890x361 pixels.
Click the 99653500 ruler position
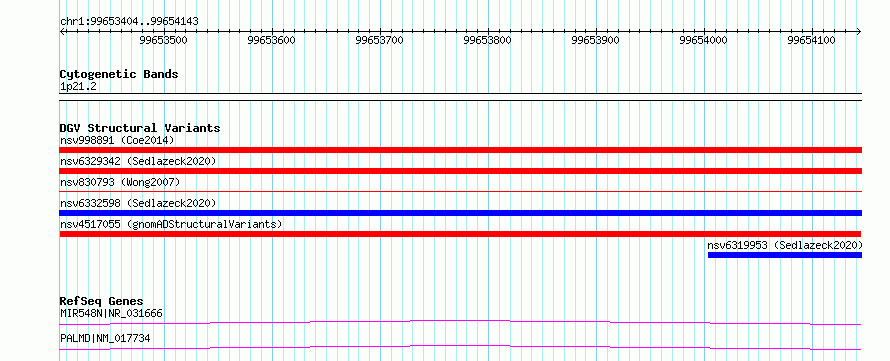coord(164,40)
